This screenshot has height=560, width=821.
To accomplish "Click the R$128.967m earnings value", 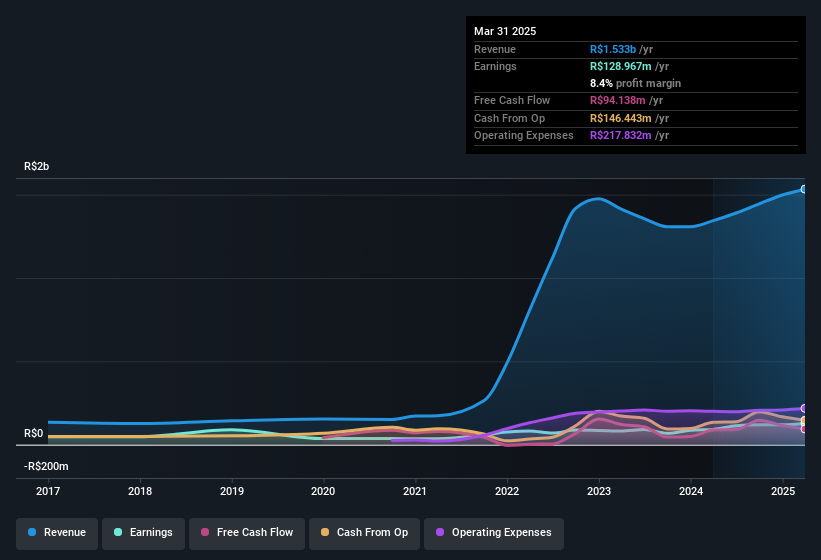I will (620, 66).
